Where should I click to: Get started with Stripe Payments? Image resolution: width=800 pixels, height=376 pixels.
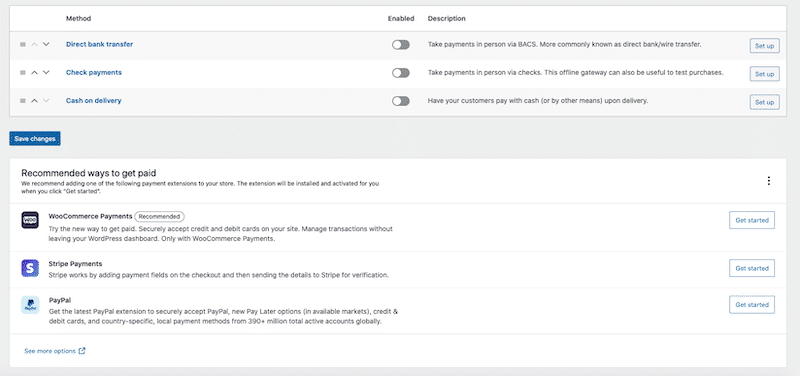752,268
